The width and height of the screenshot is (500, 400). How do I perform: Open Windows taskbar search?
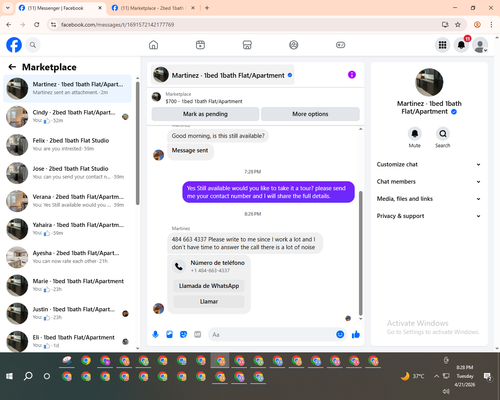tap(28, 376)
